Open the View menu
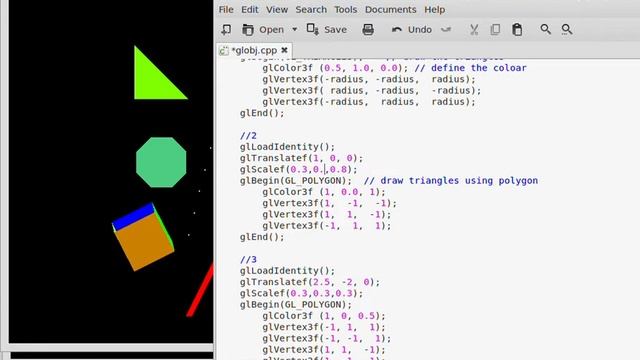Image resolution: width=640 pixels, height=360 pixels. pyautogui.click(x=277, y=9)
